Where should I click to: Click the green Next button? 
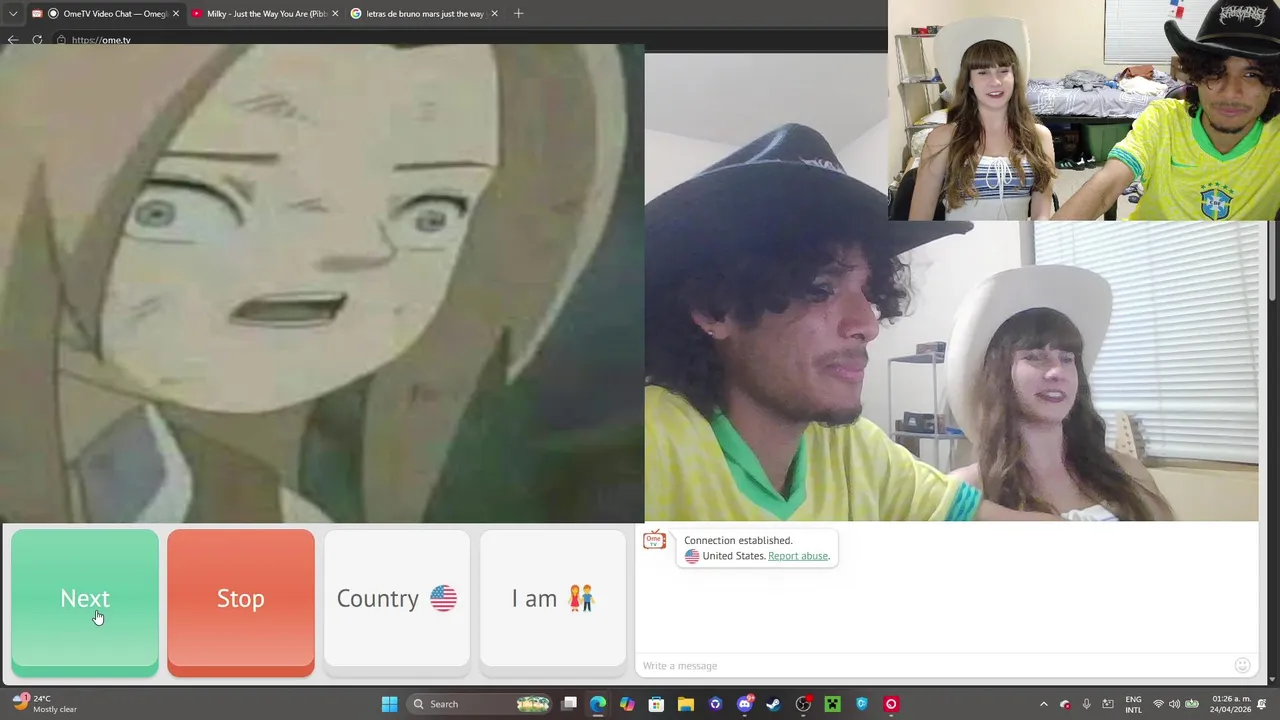(85, 602)
